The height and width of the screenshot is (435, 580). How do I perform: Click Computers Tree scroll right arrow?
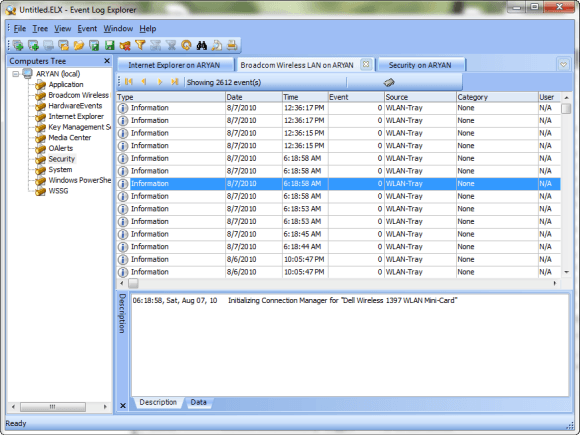tap(105, 407)
